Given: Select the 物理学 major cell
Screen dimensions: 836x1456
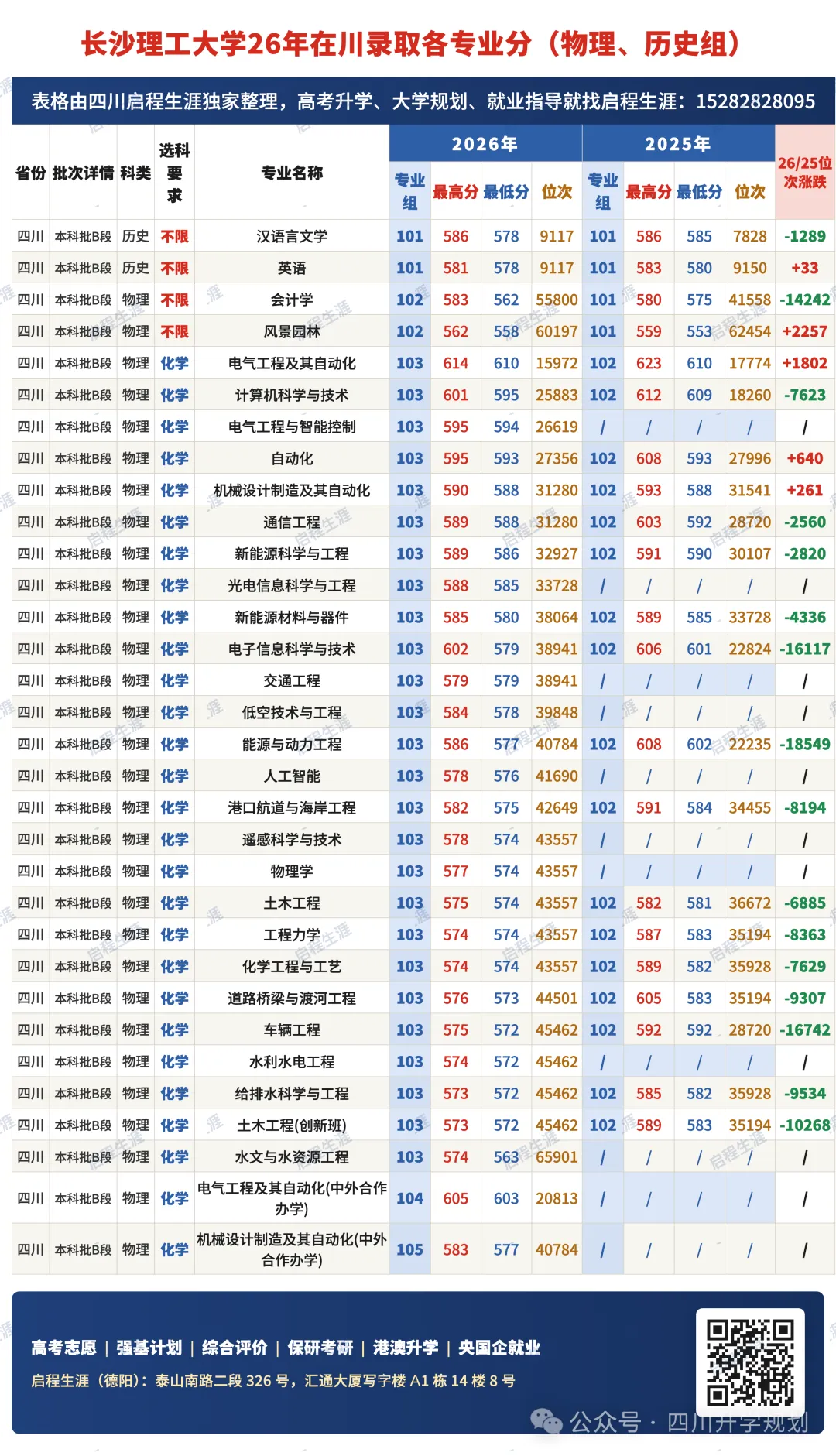Looking at the screenshot, I should tap(292, 871).
